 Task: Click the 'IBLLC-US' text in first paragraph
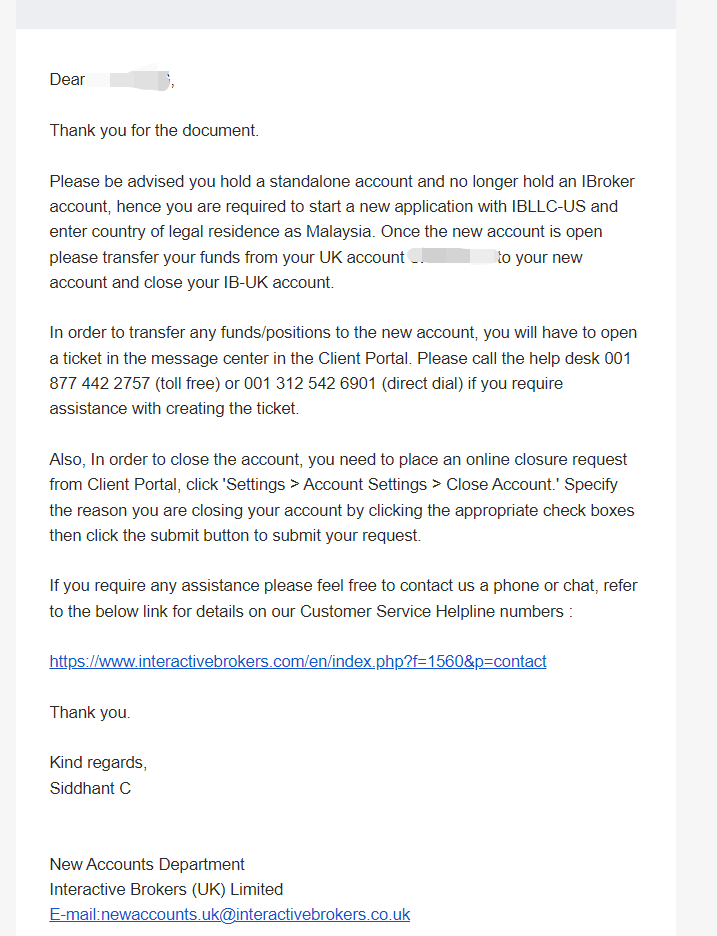[x=549, y=206]
